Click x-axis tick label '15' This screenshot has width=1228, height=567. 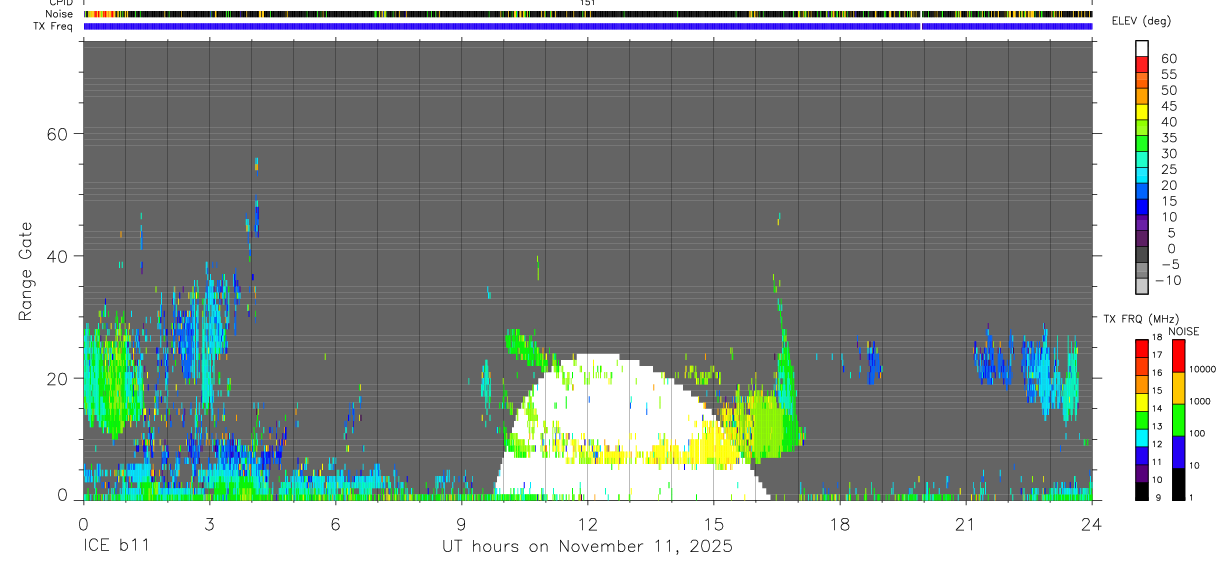pyautogui.click(x=714, y=524)
